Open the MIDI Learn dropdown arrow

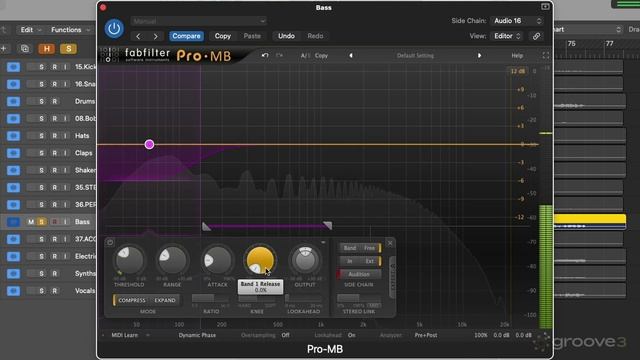coord(148,335)
